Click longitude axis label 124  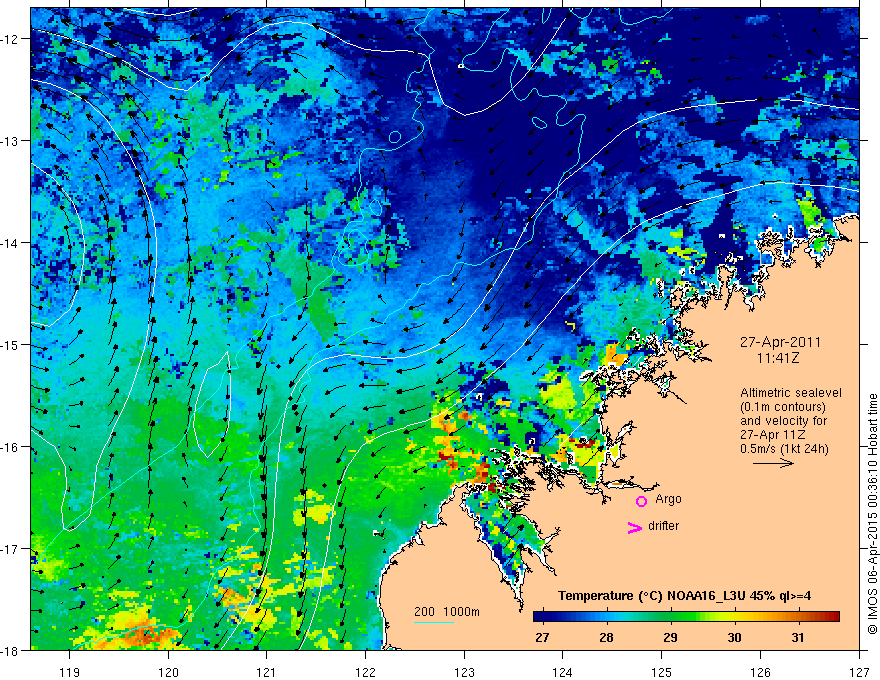tap(563, 672)
